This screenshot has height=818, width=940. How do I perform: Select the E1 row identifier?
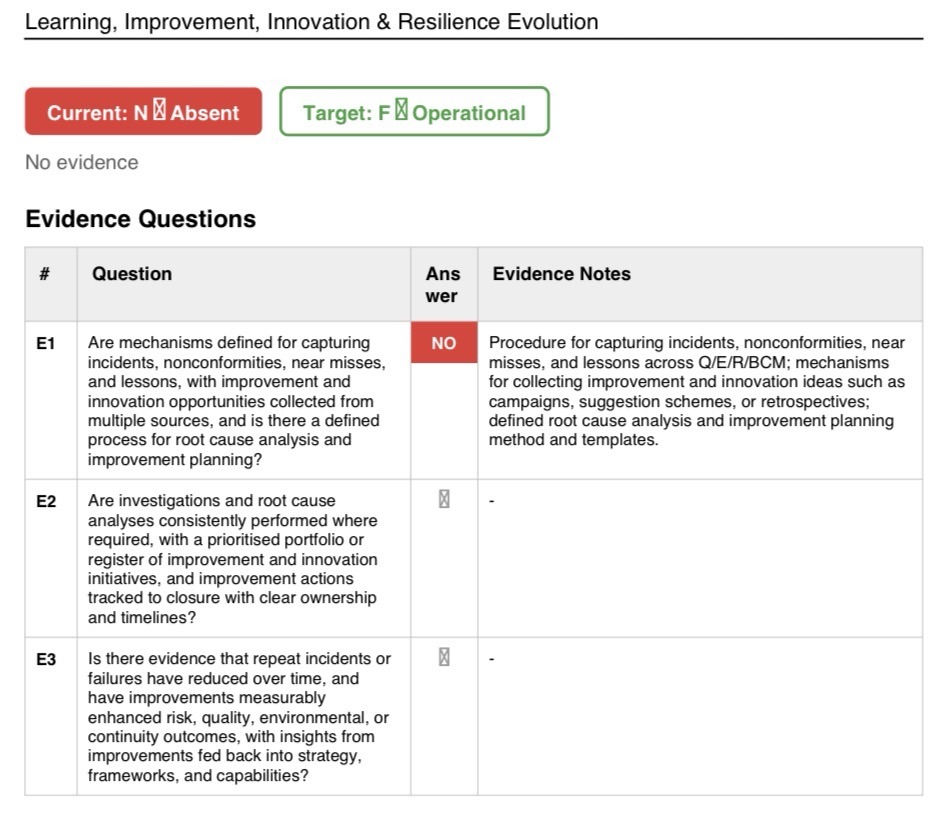[x=46, y=343]
